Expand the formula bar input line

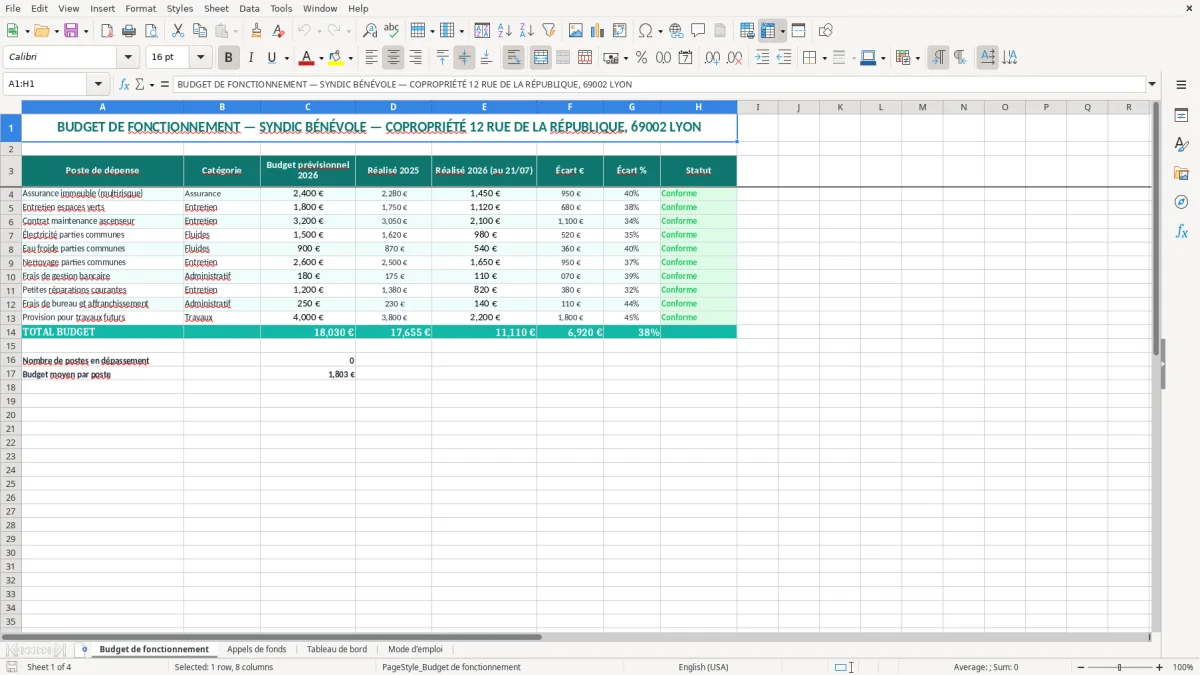tap(1152, 85)
